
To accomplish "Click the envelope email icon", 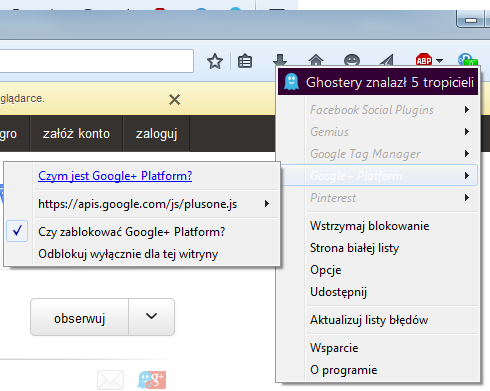I will (110, 380).
